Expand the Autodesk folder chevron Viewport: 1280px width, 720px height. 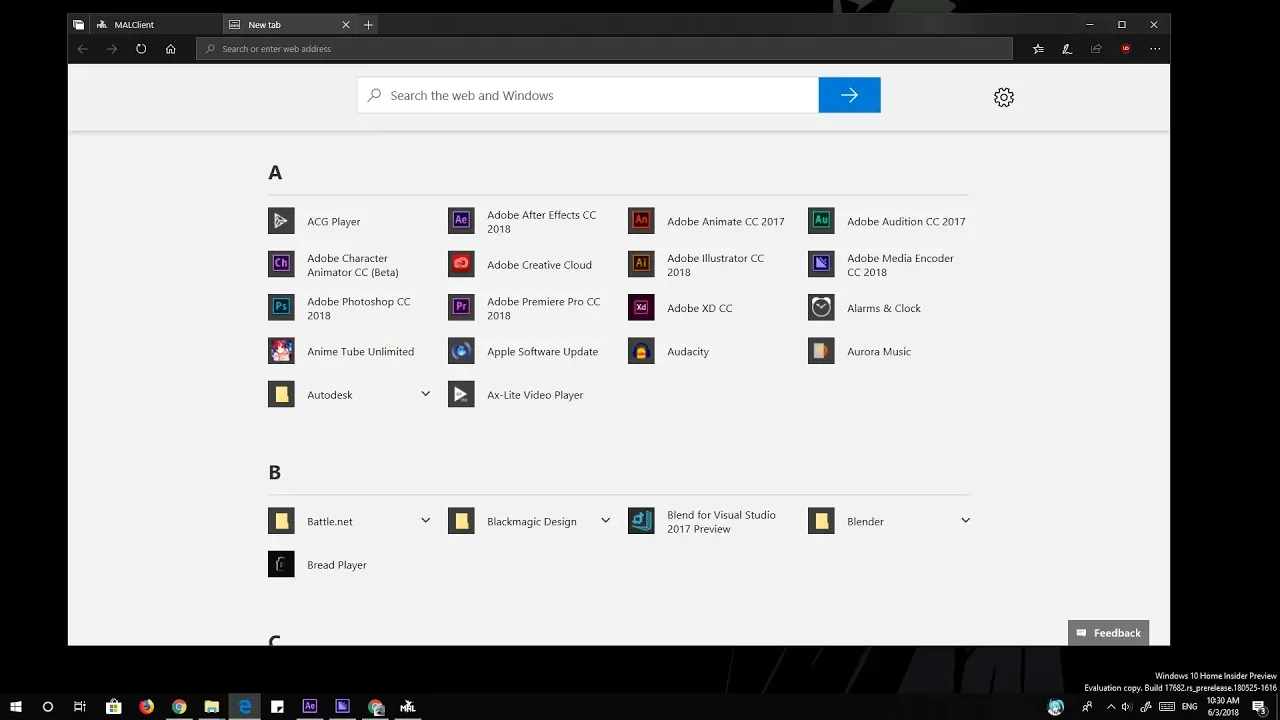pyautogui.click(x=425, y=394)
